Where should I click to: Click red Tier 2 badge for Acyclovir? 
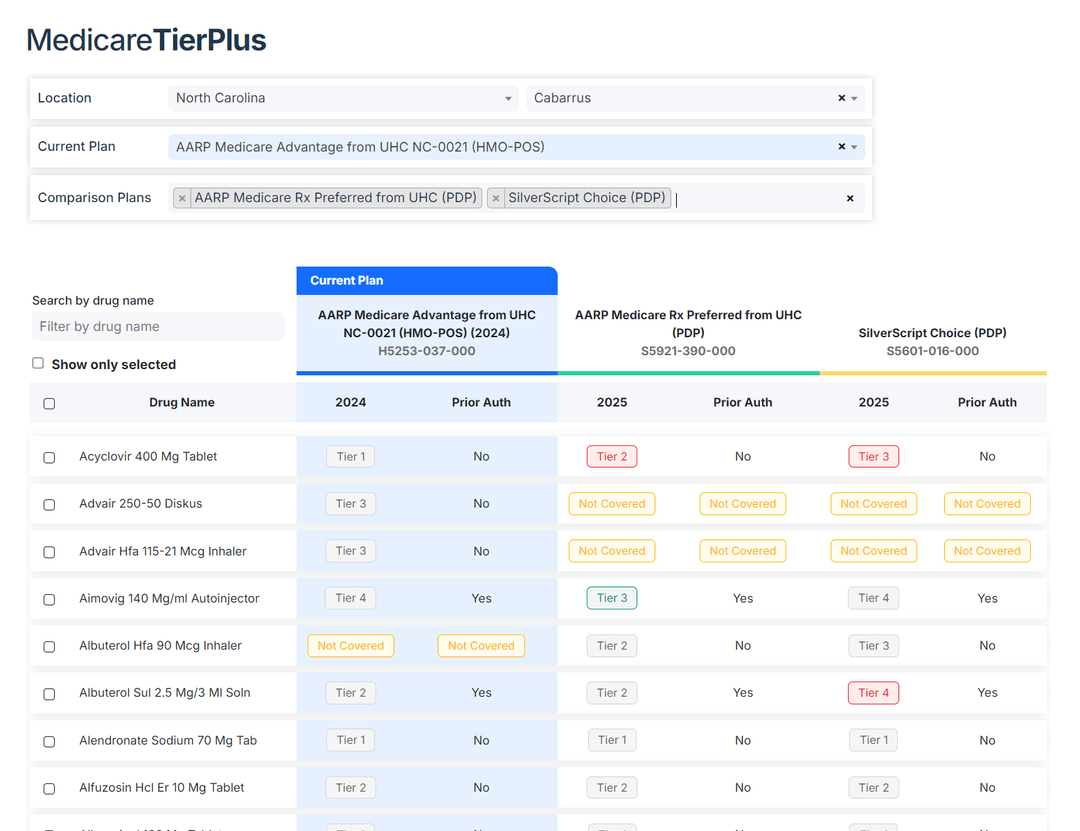pyautogui.click(x=612, y=457)
